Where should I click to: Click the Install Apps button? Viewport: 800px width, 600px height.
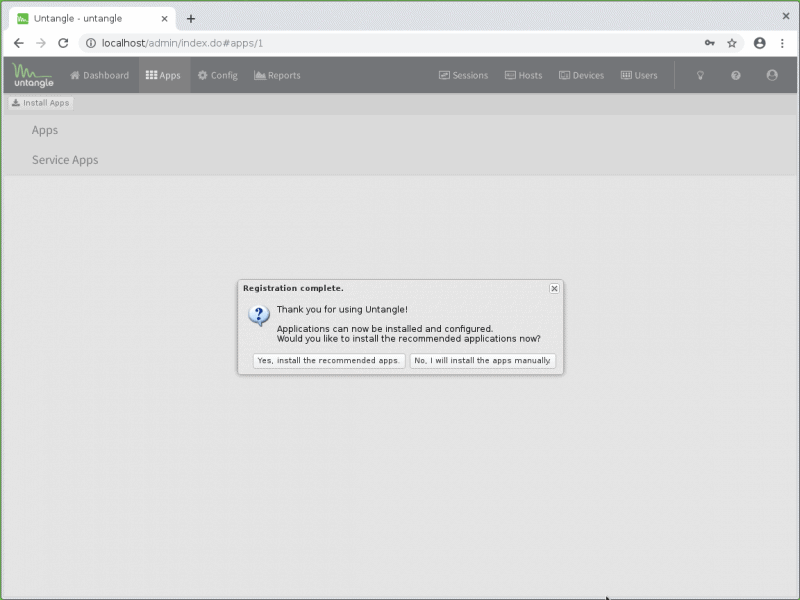pyautogui.click(x=40, y=102)
